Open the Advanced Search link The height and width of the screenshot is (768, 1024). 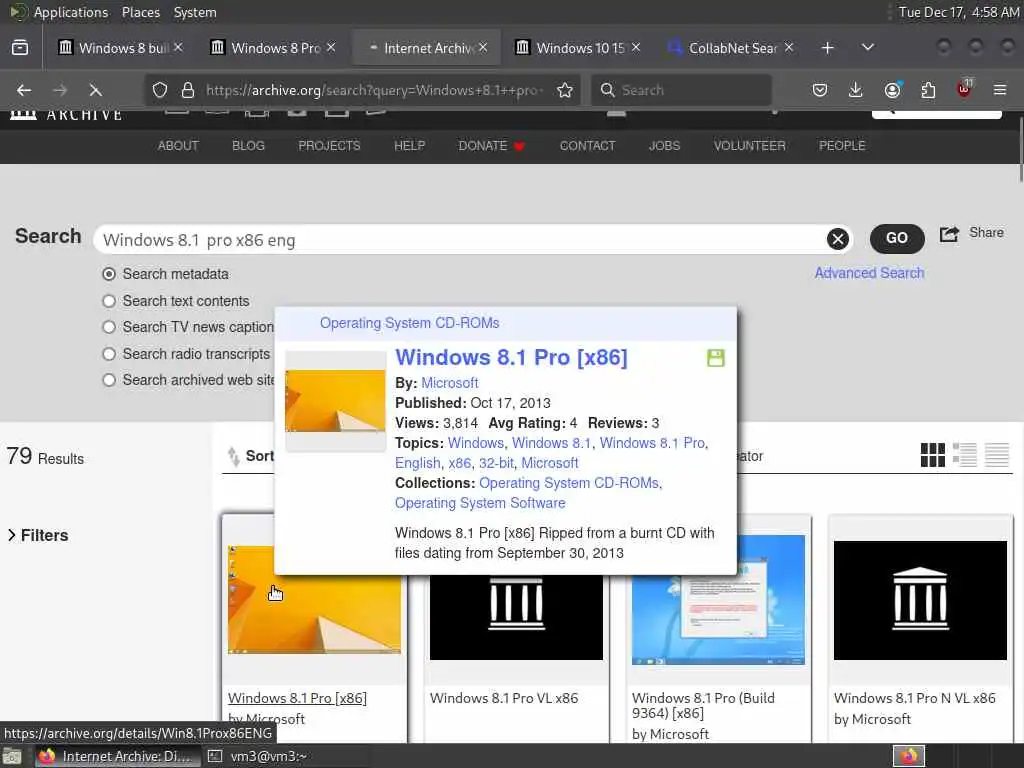pyautogui.click(x=869, y=273)
